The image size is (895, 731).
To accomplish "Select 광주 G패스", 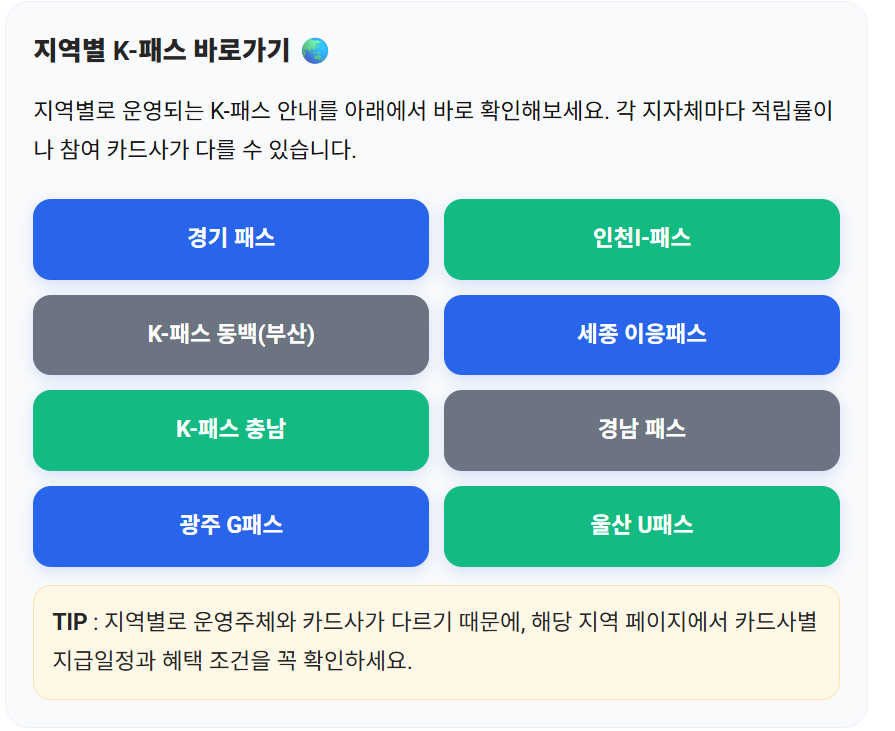I will click(231, 526).
